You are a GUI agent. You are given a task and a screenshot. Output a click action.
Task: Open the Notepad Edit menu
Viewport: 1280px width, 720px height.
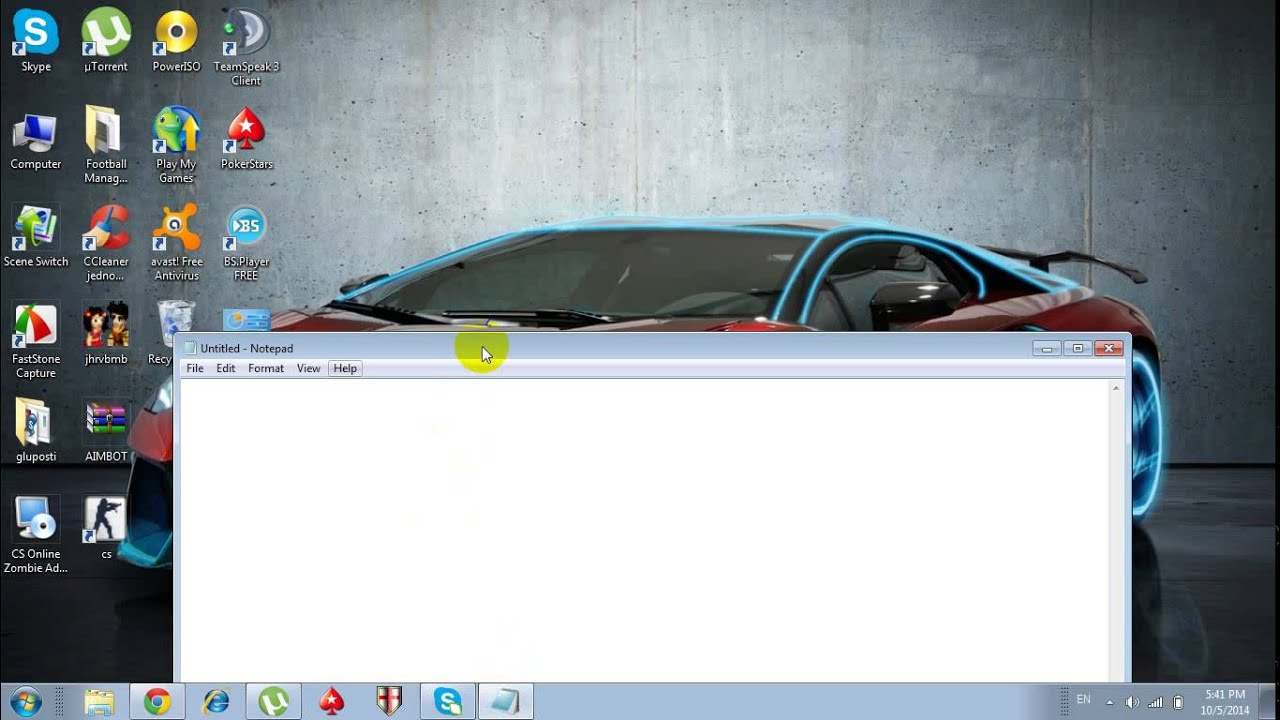coord(226,368)
